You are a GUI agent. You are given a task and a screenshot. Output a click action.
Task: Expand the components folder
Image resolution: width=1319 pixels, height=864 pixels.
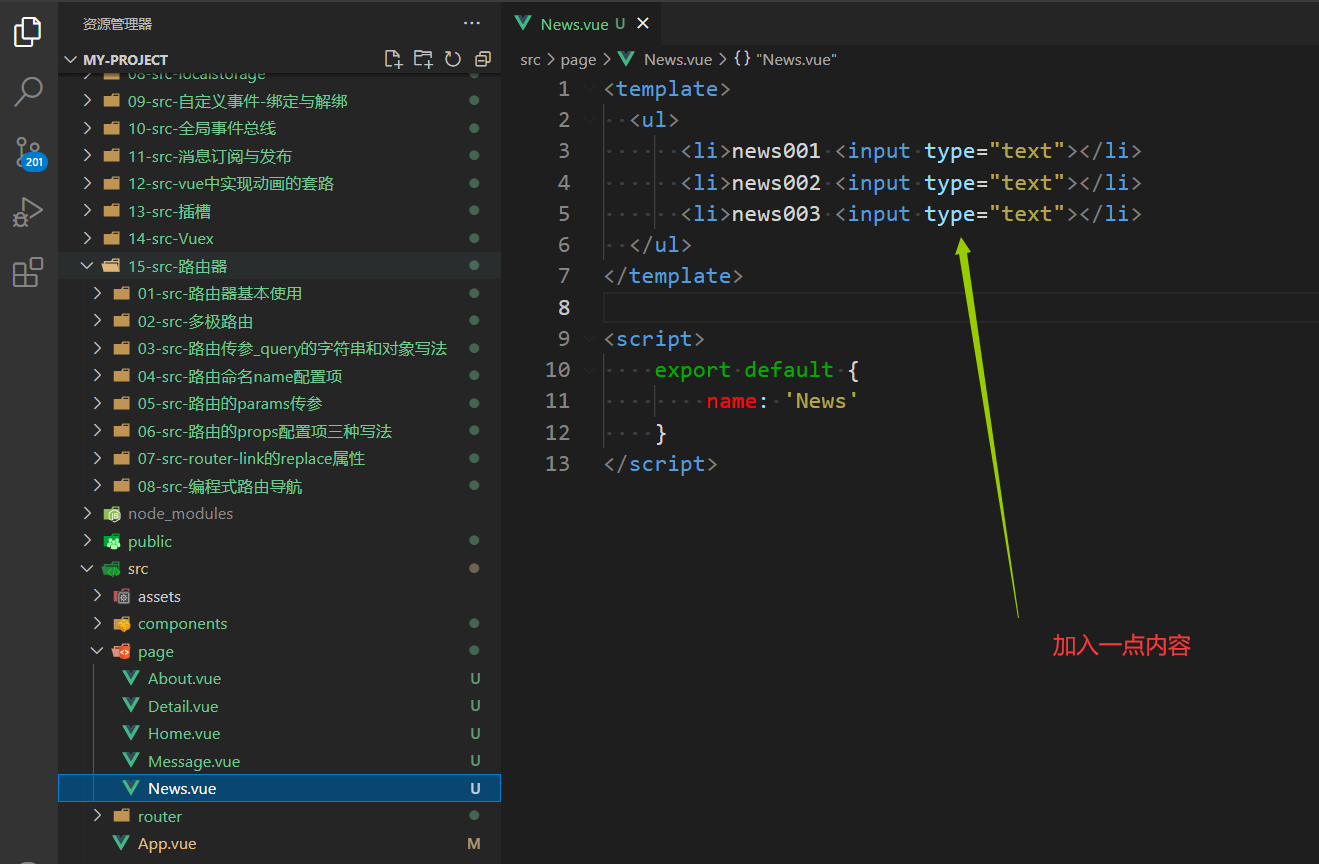pos(280,623)
